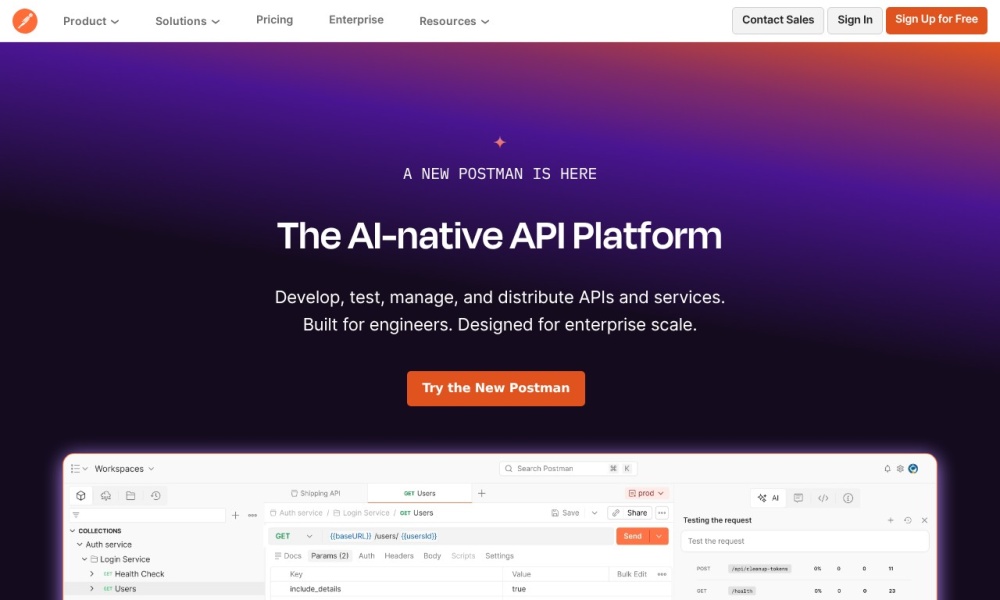Click Try the New Postman button
This screenshot has height=600, width=1000.
coord(496,388)
